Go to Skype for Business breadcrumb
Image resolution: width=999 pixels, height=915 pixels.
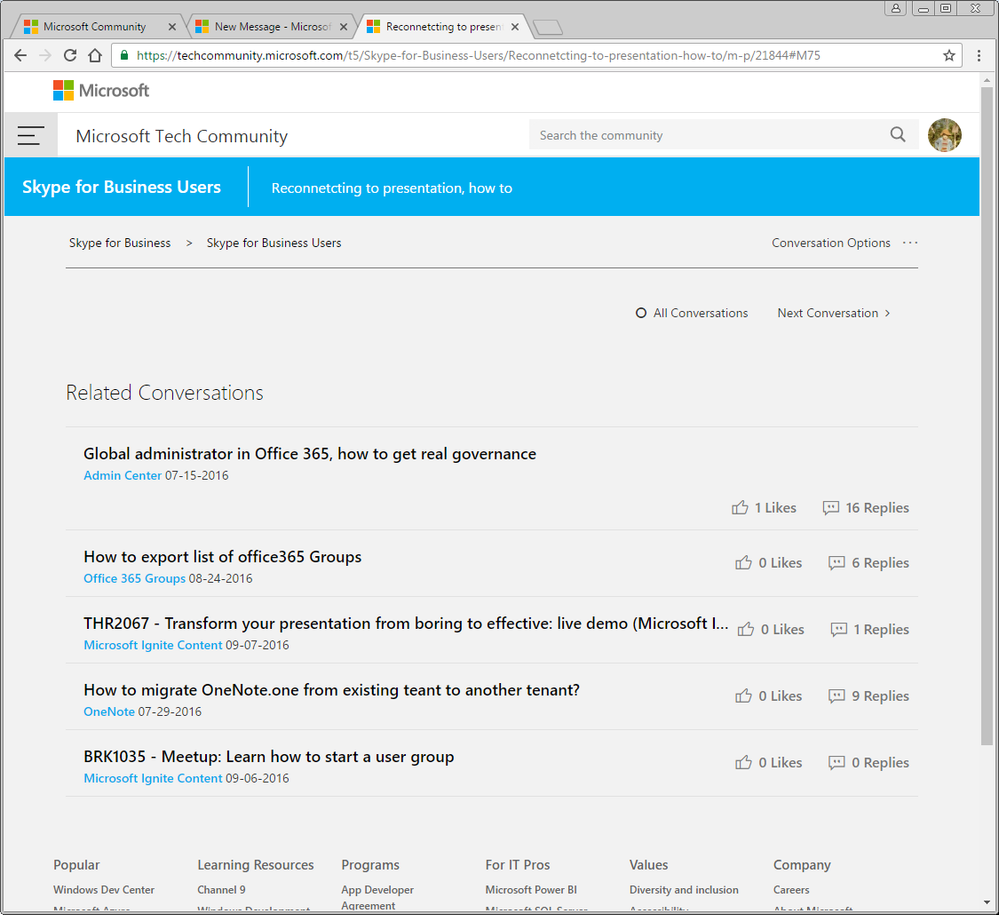[120, 243]
